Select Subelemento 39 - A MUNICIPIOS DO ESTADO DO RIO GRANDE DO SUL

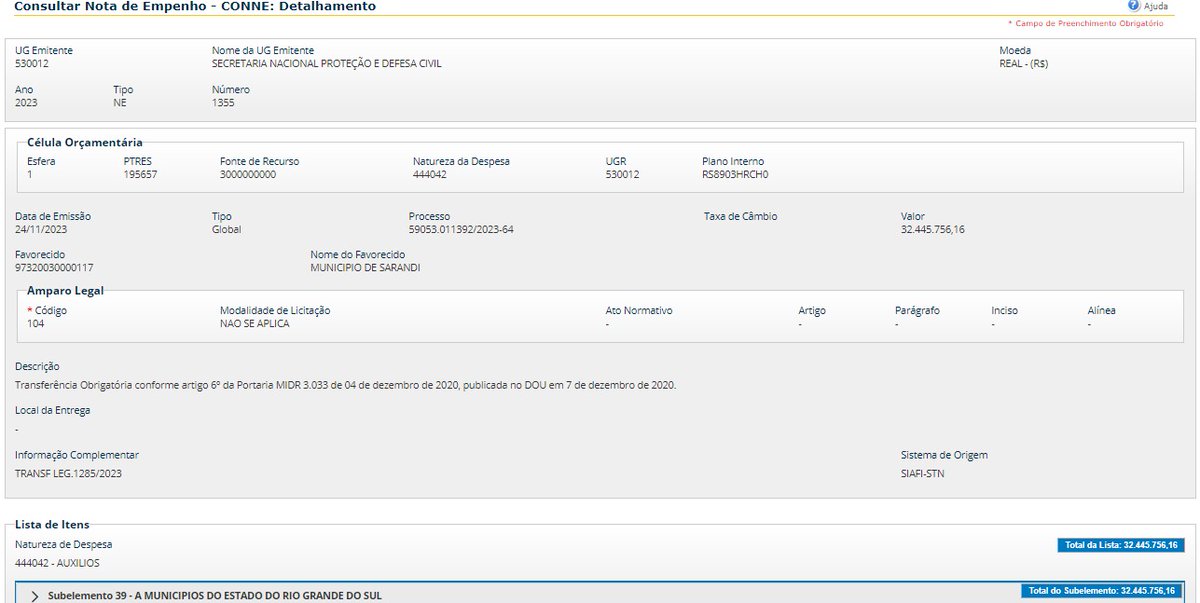214,596
